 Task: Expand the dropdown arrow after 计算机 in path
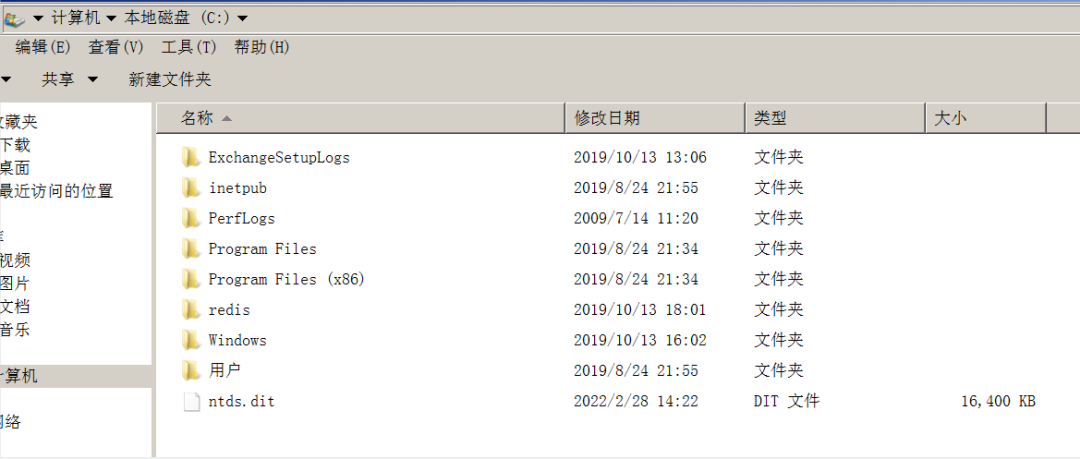point(112,19)
